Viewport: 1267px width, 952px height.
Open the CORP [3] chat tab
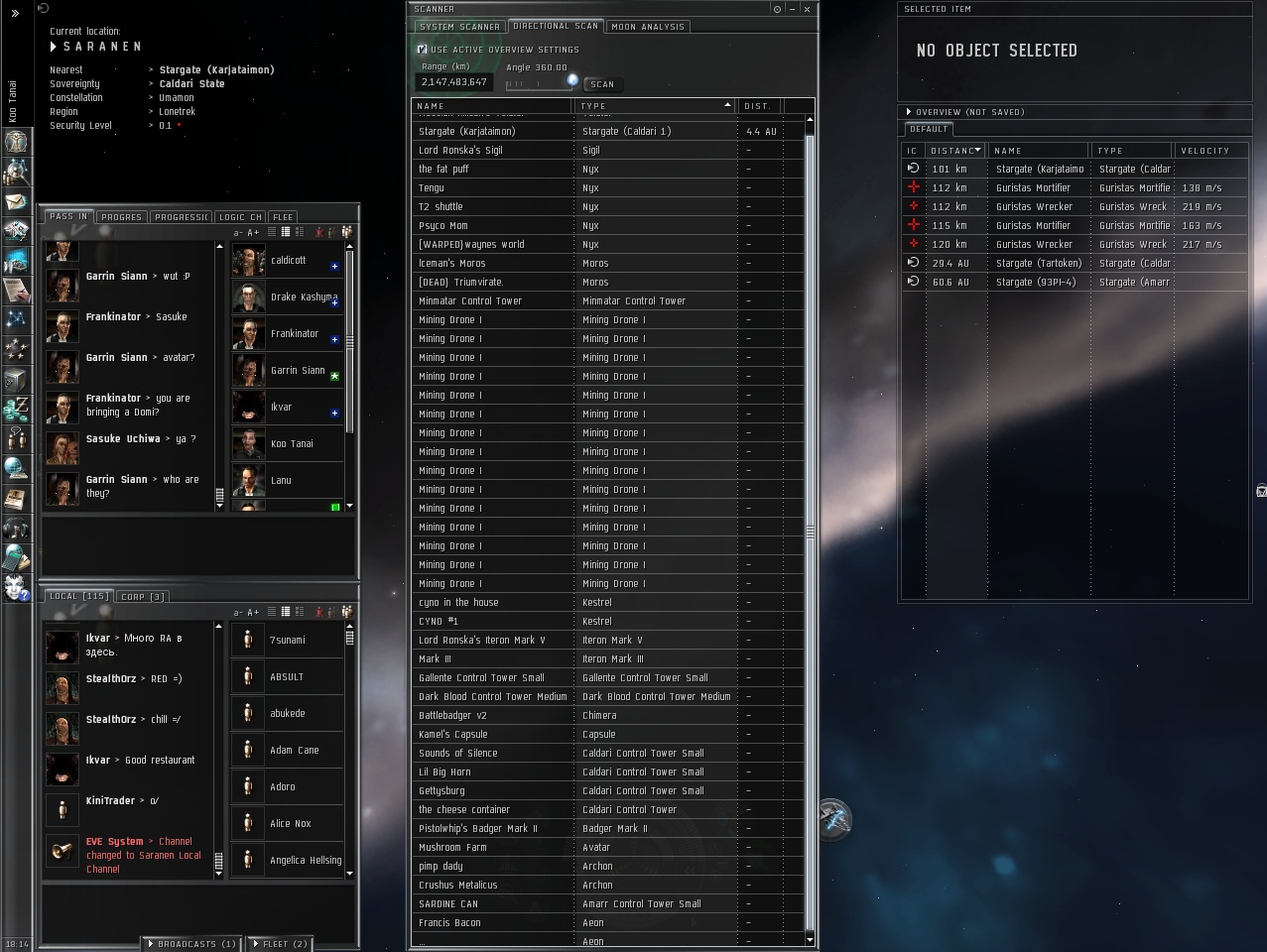[142, 596]
